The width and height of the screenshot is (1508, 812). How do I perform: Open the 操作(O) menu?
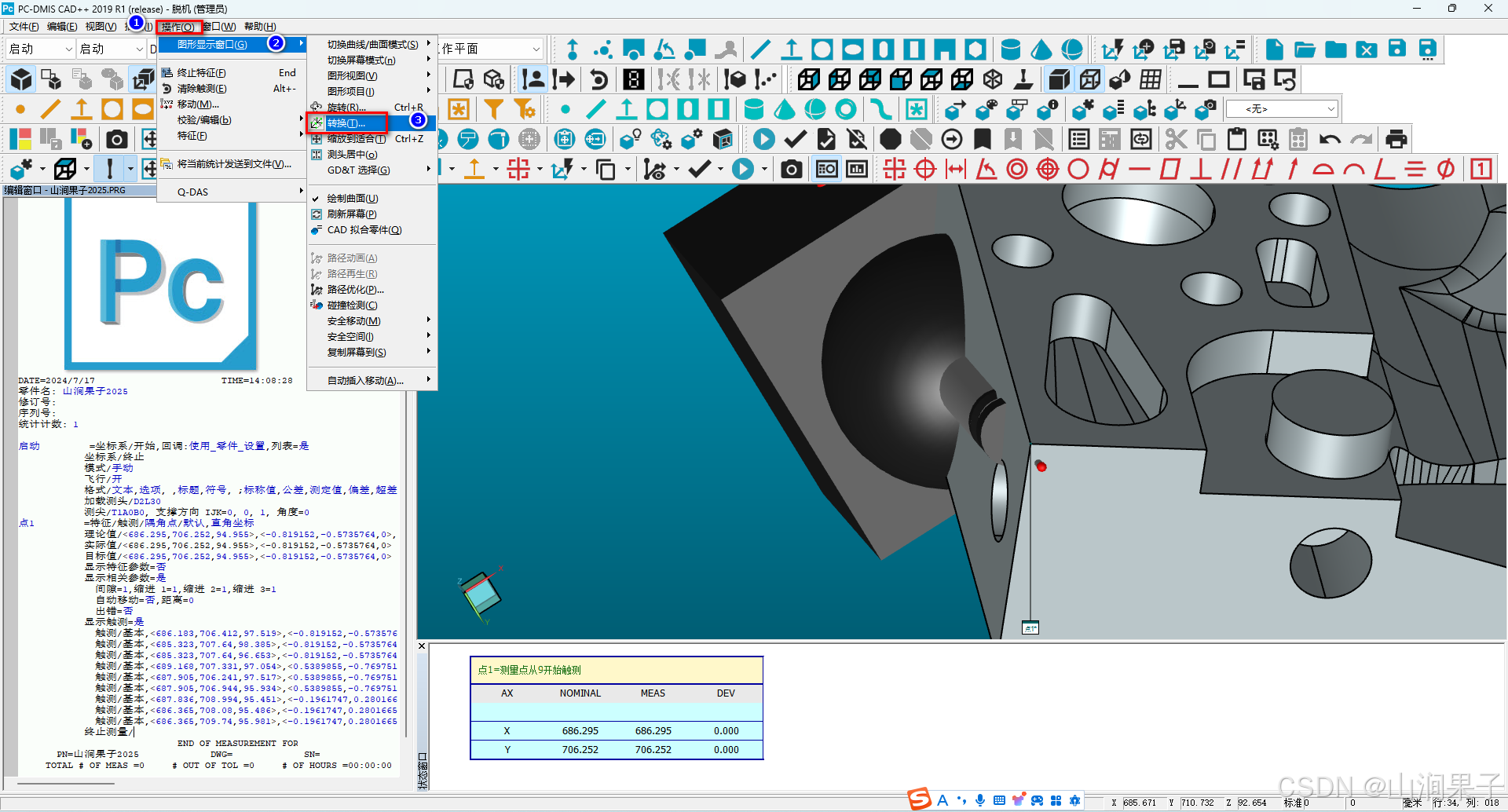coord(178,27)
